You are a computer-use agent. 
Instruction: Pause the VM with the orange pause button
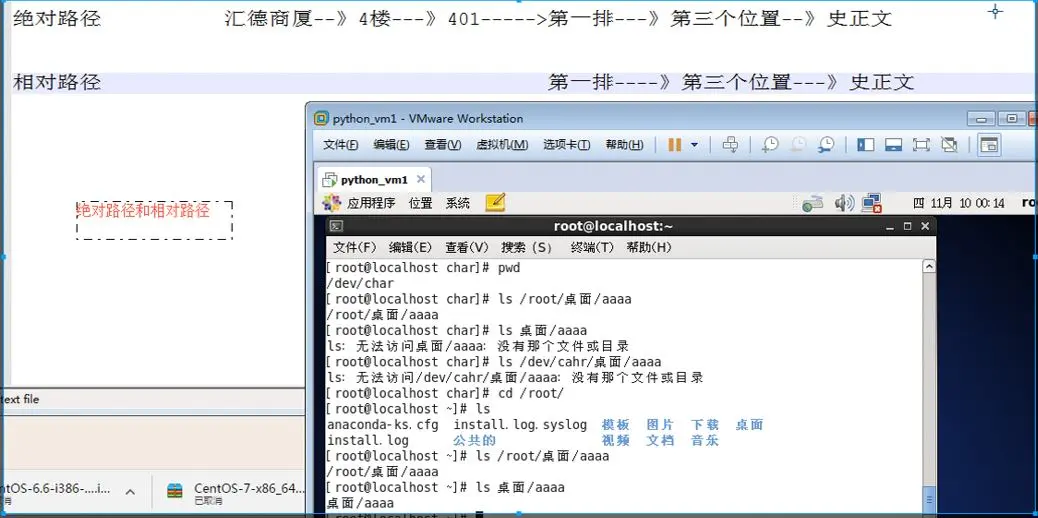(675, 144)
